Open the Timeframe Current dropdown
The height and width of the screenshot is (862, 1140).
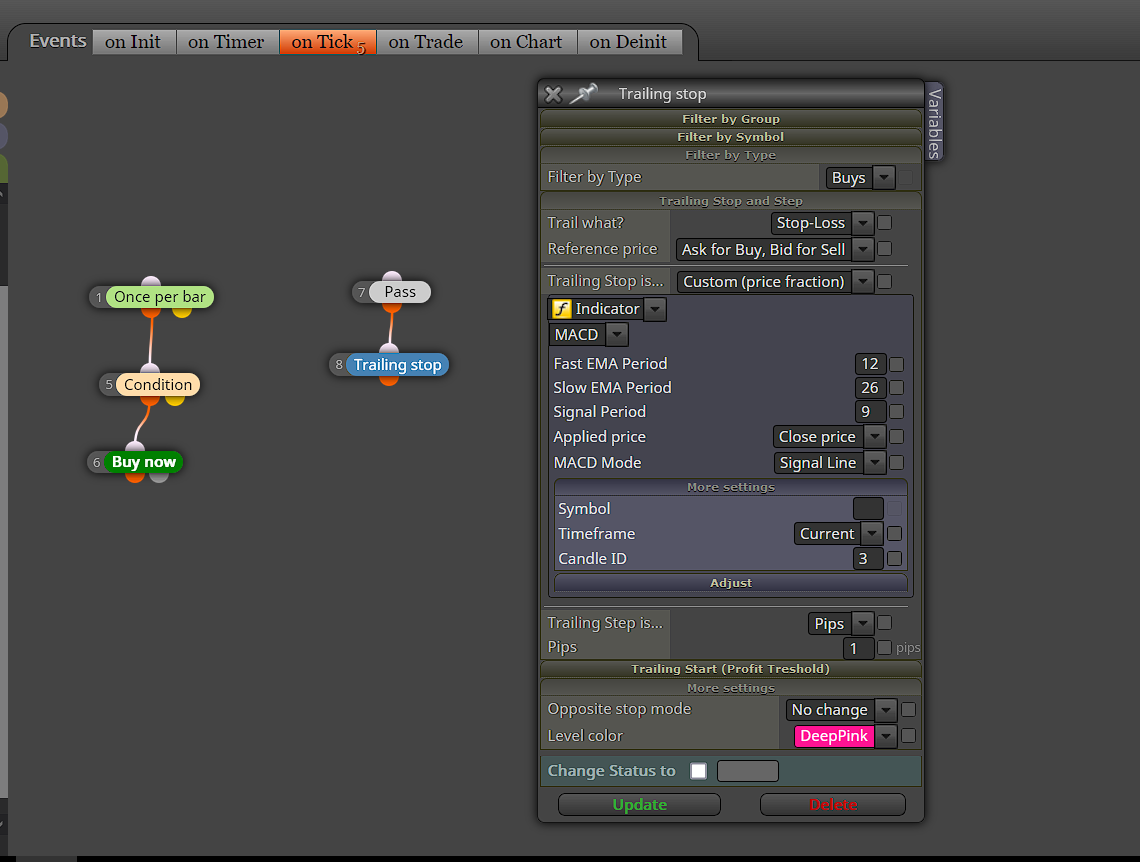point(838,533)
